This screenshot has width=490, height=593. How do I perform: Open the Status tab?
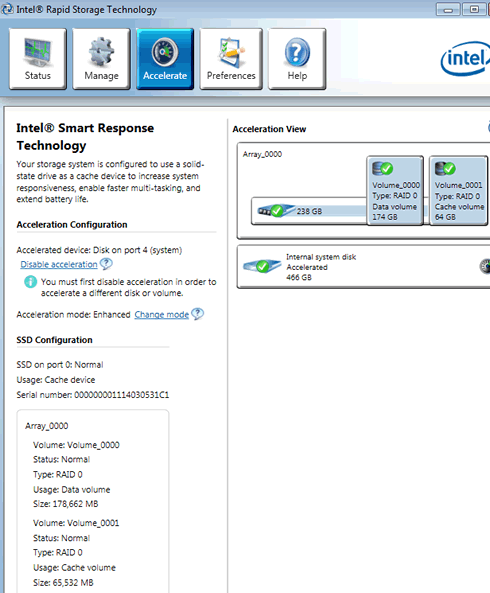pyautogui.click(x=37, y=59)
